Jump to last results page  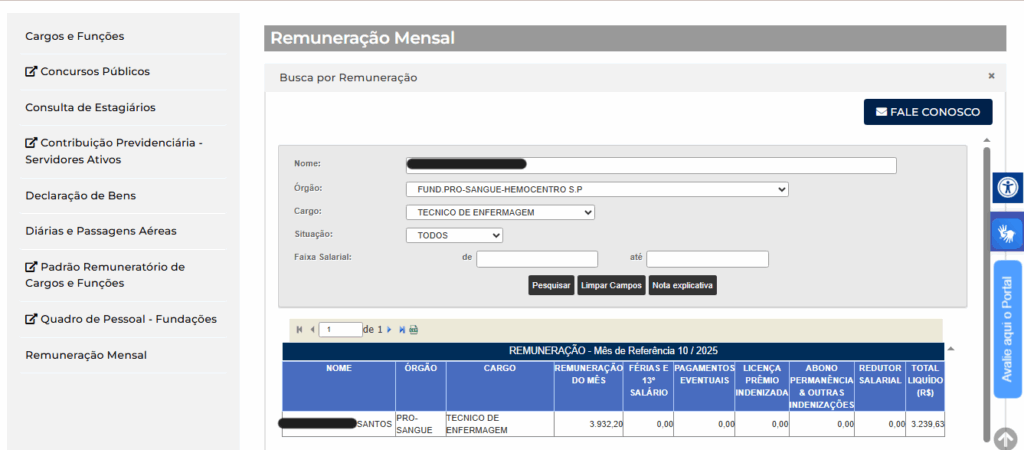tap(402, 329)
